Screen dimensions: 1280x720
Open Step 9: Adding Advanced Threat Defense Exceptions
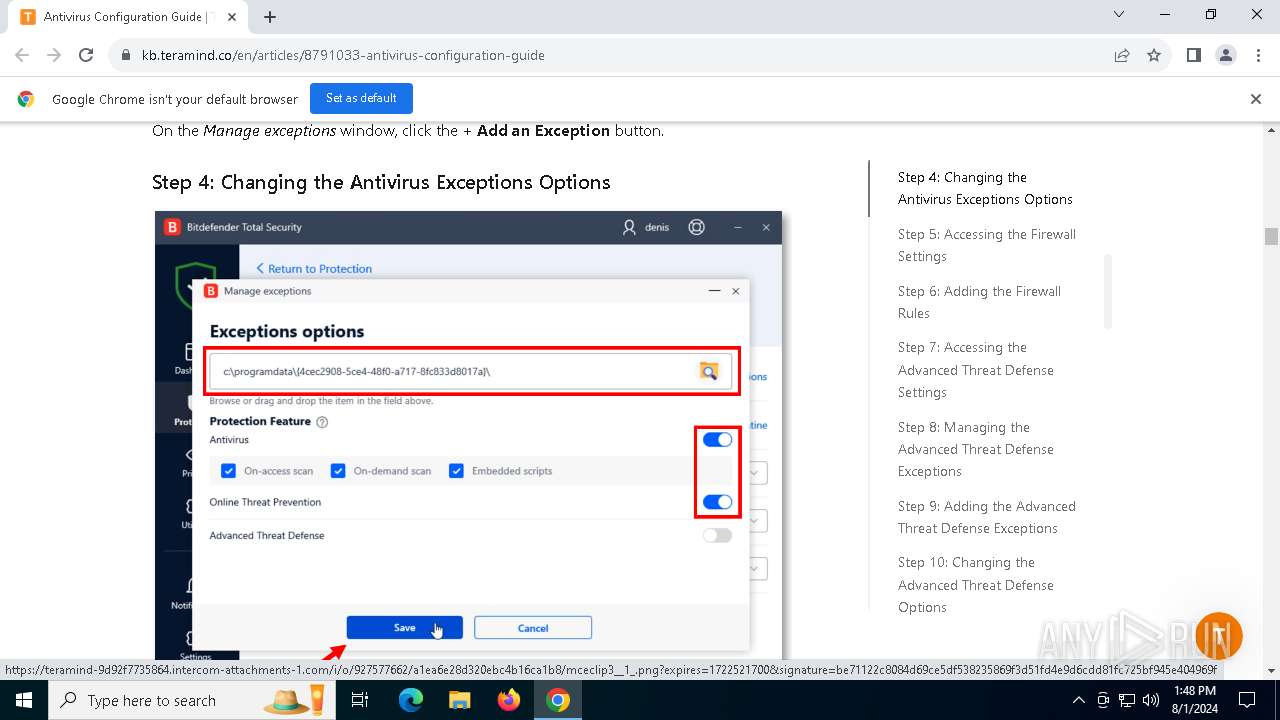987,517
